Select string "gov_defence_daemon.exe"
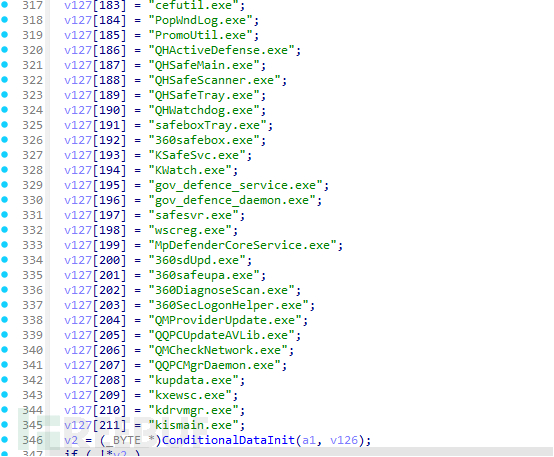Image resolution: width=554 pixels, height=457 pixels. 232,200
